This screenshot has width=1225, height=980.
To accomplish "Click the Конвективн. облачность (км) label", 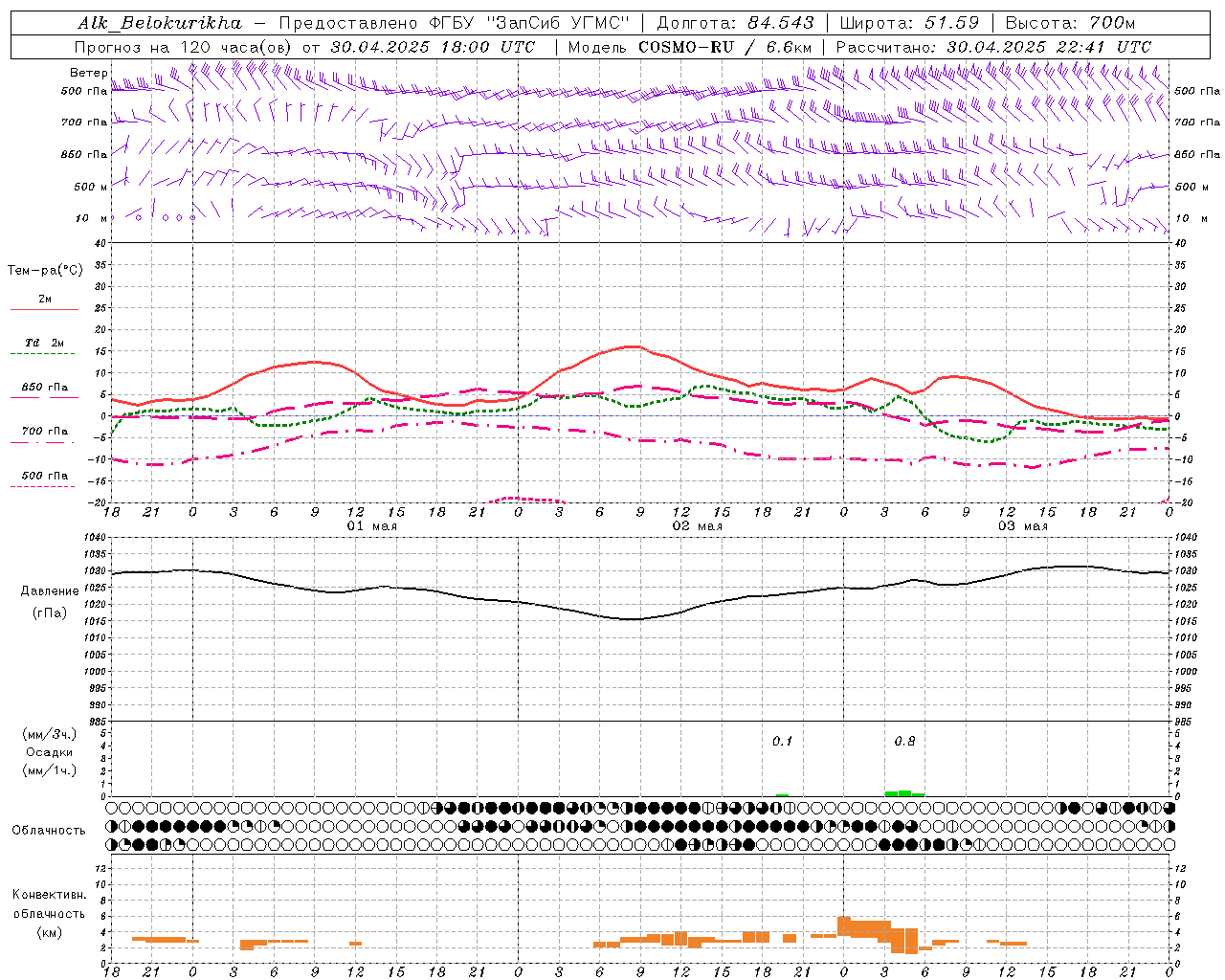I will point(49,913).
